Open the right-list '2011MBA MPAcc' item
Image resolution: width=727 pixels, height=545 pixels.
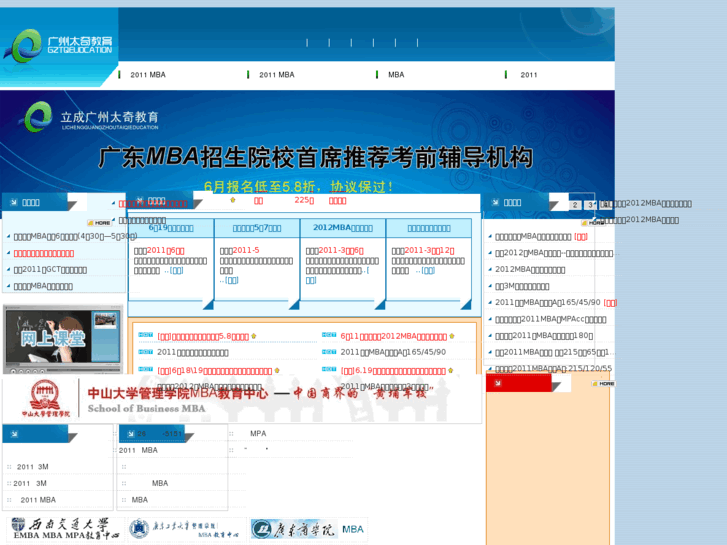[x=551, y=319]
